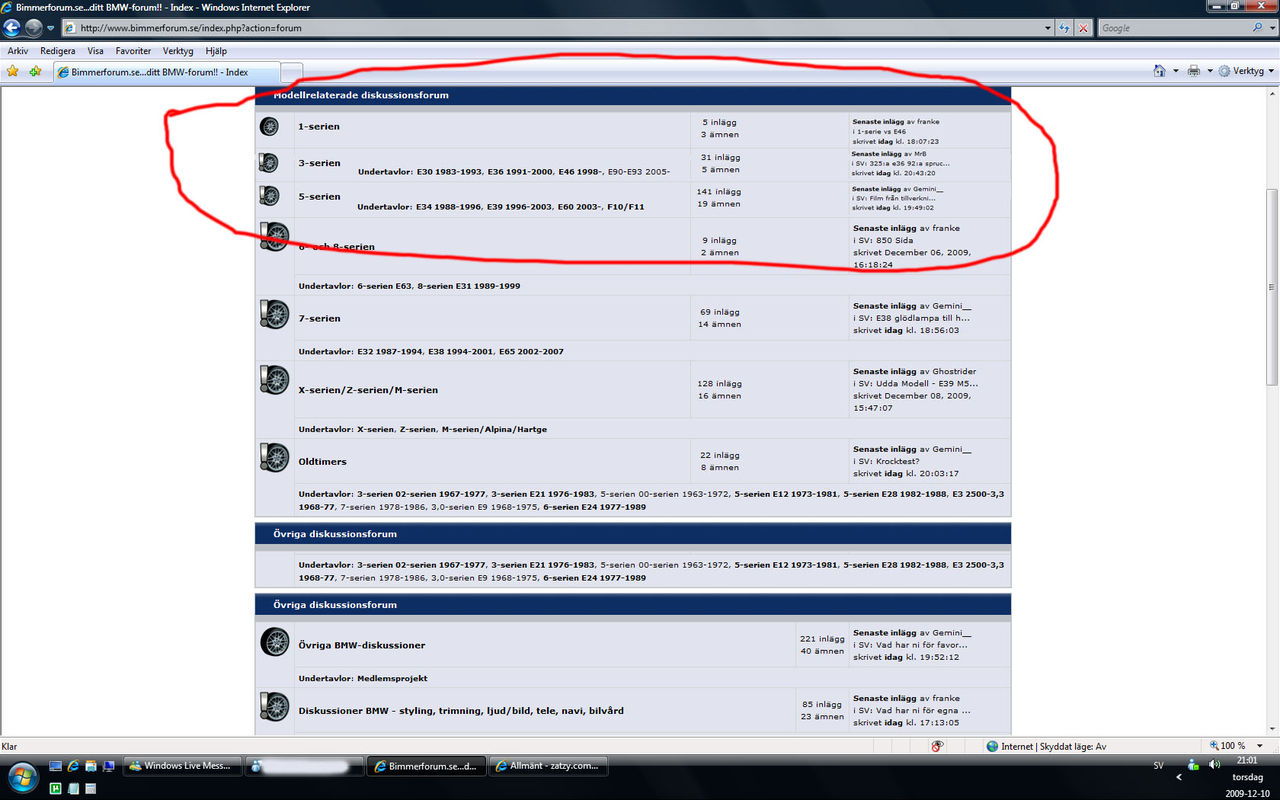Open the Windows Start orb
Screen dimensions: 1280x800
coord(23,775)
